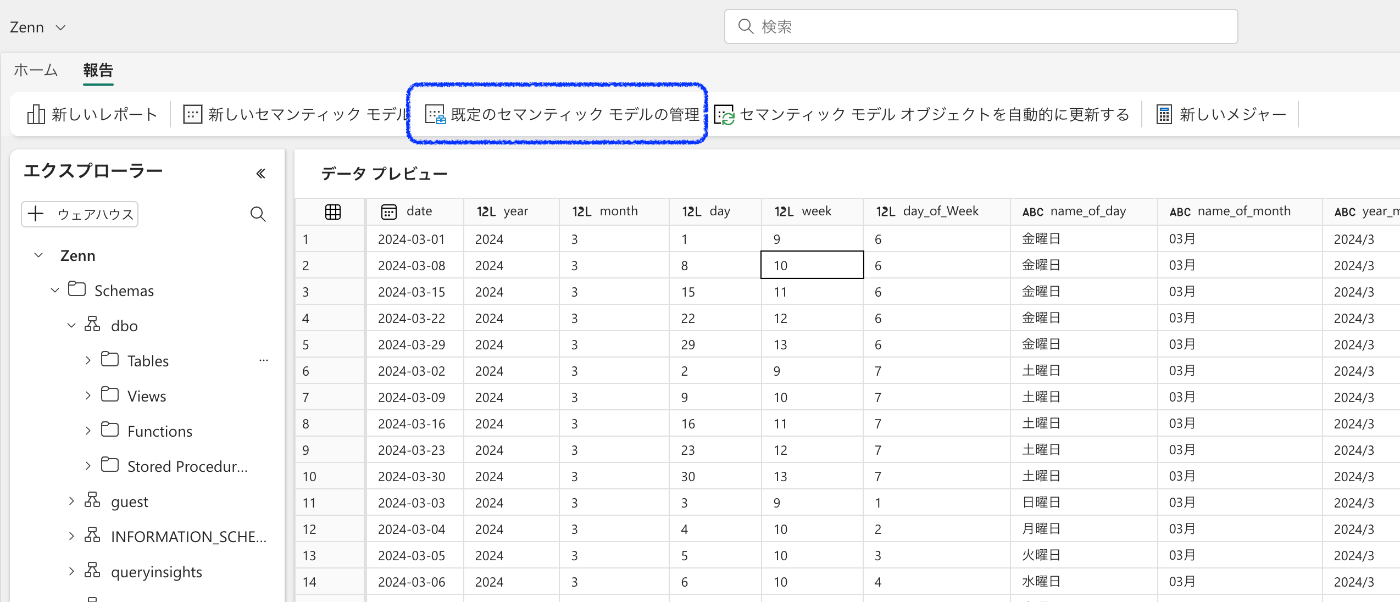
Task: Click the grid icon in the preview header corner
Action: pos(333,211)
